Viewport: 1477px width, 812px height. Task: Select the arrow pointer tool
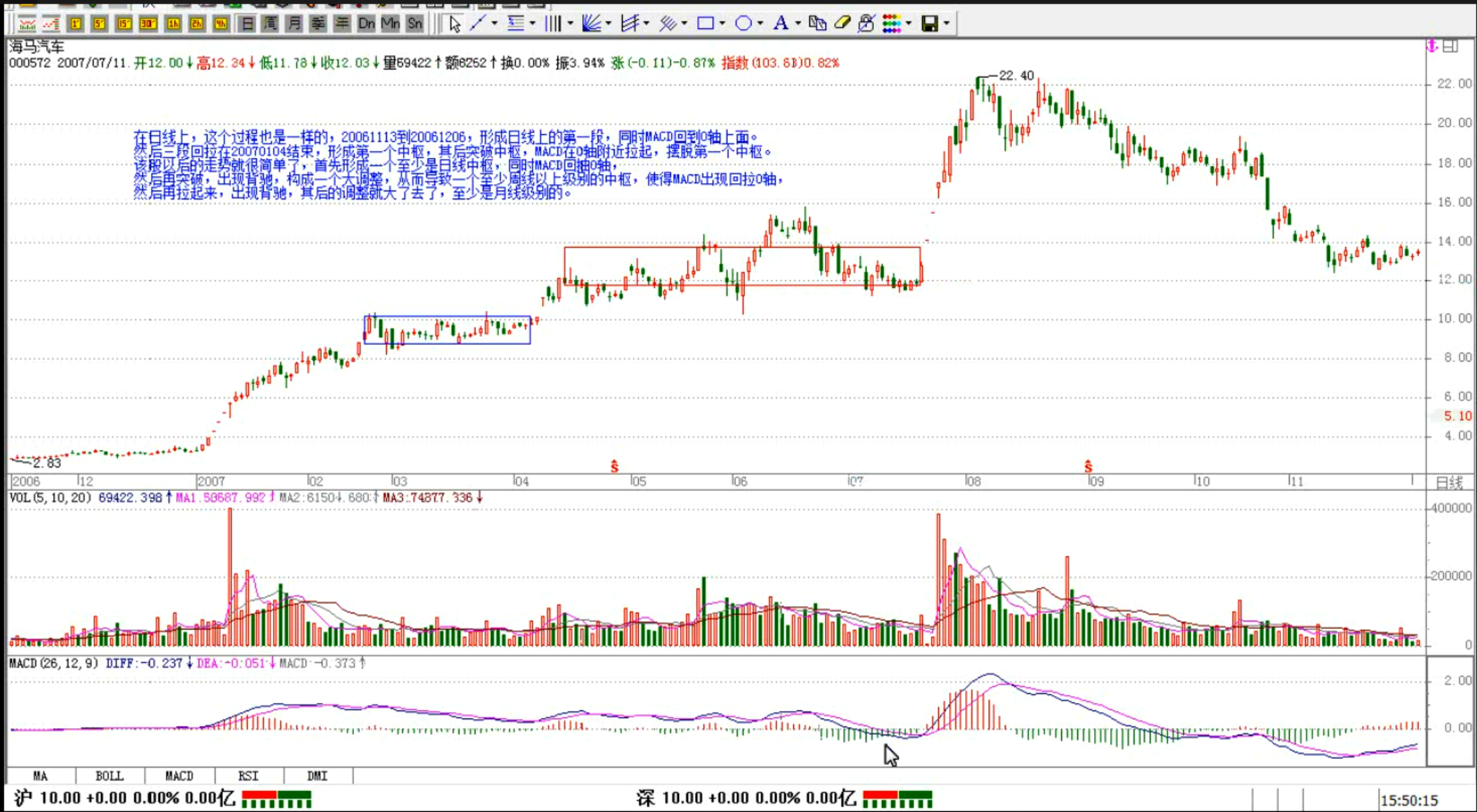click(455, 24)
